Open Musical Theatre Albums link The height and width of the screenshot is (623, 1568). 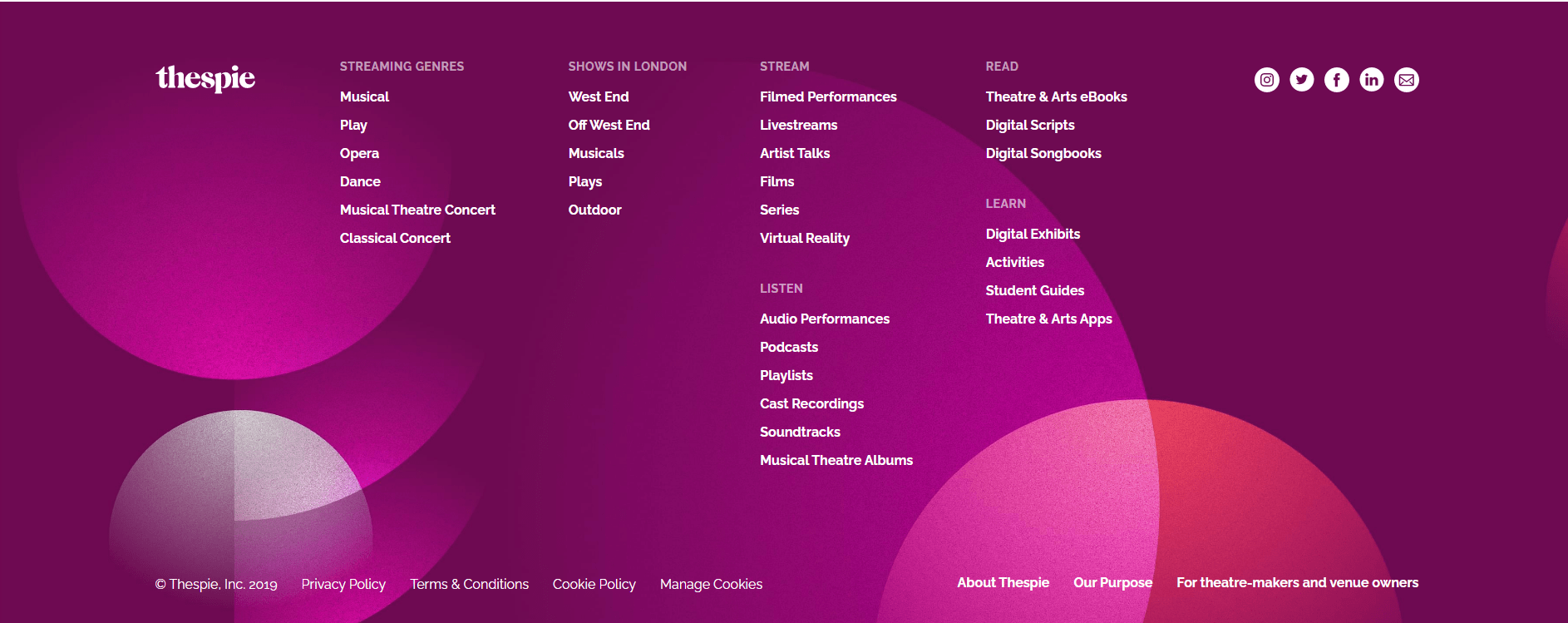click(836, 460)
